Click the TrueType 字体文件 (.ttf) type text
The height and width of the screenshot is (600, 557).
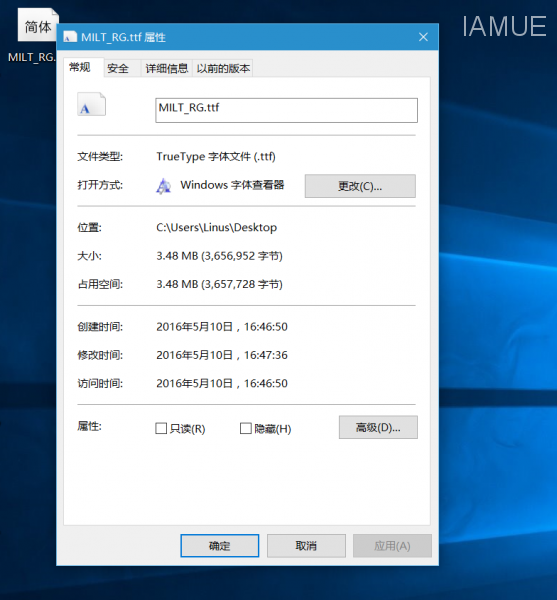(x=216, y=157)
